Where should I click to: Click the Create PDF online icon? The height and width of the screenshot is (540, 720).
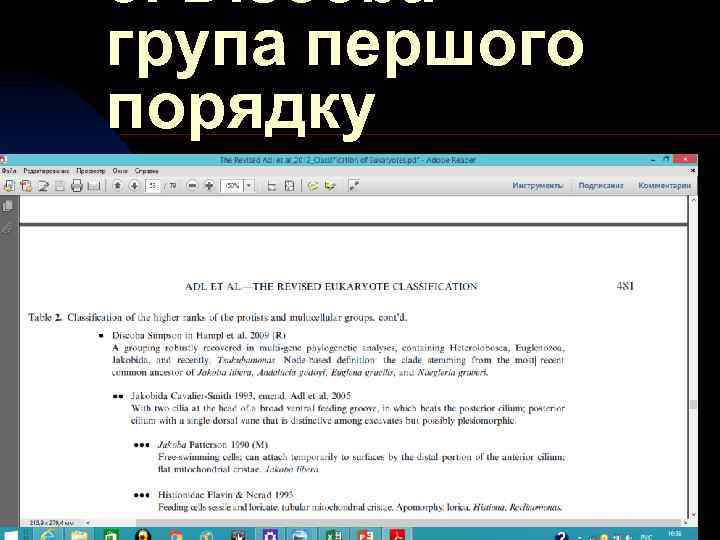9,186
